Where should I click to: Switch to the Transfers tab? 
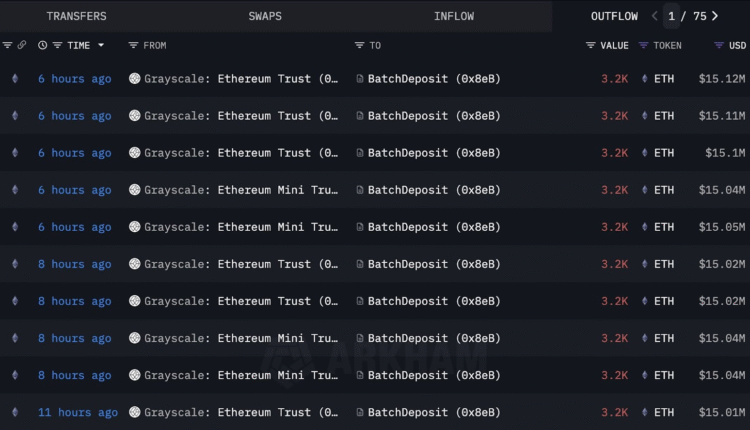coord(76,16)
